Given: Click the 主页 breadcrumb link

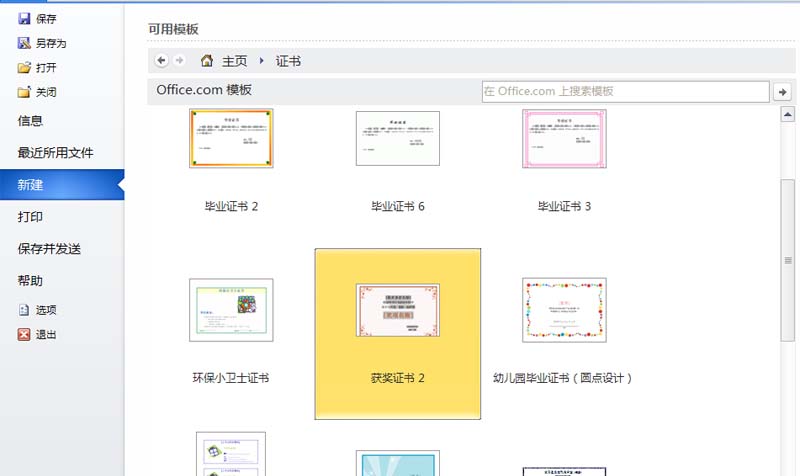Looking at the screenshot, I should pos(234,61).
